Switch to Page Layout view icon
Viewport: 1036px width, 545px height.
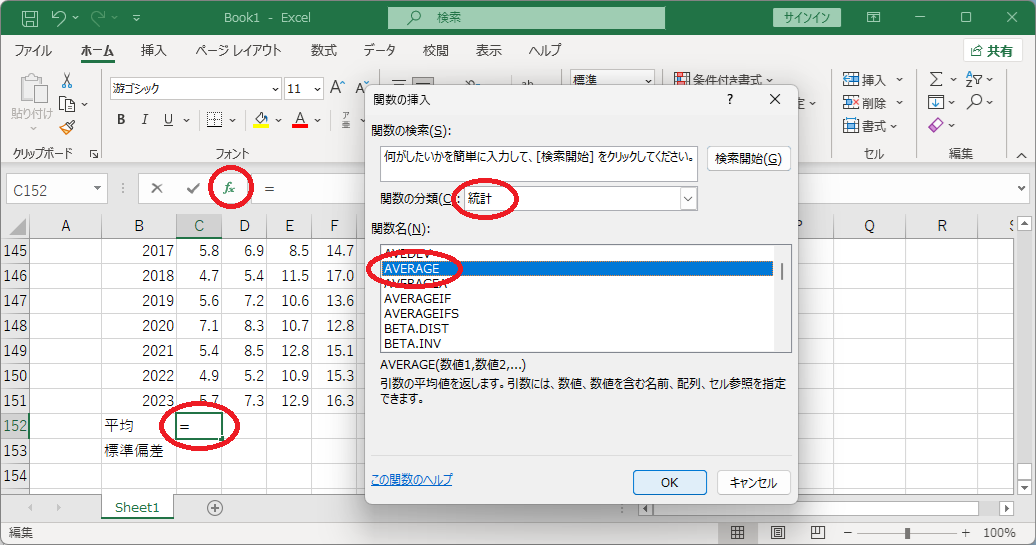pos(778,532)
